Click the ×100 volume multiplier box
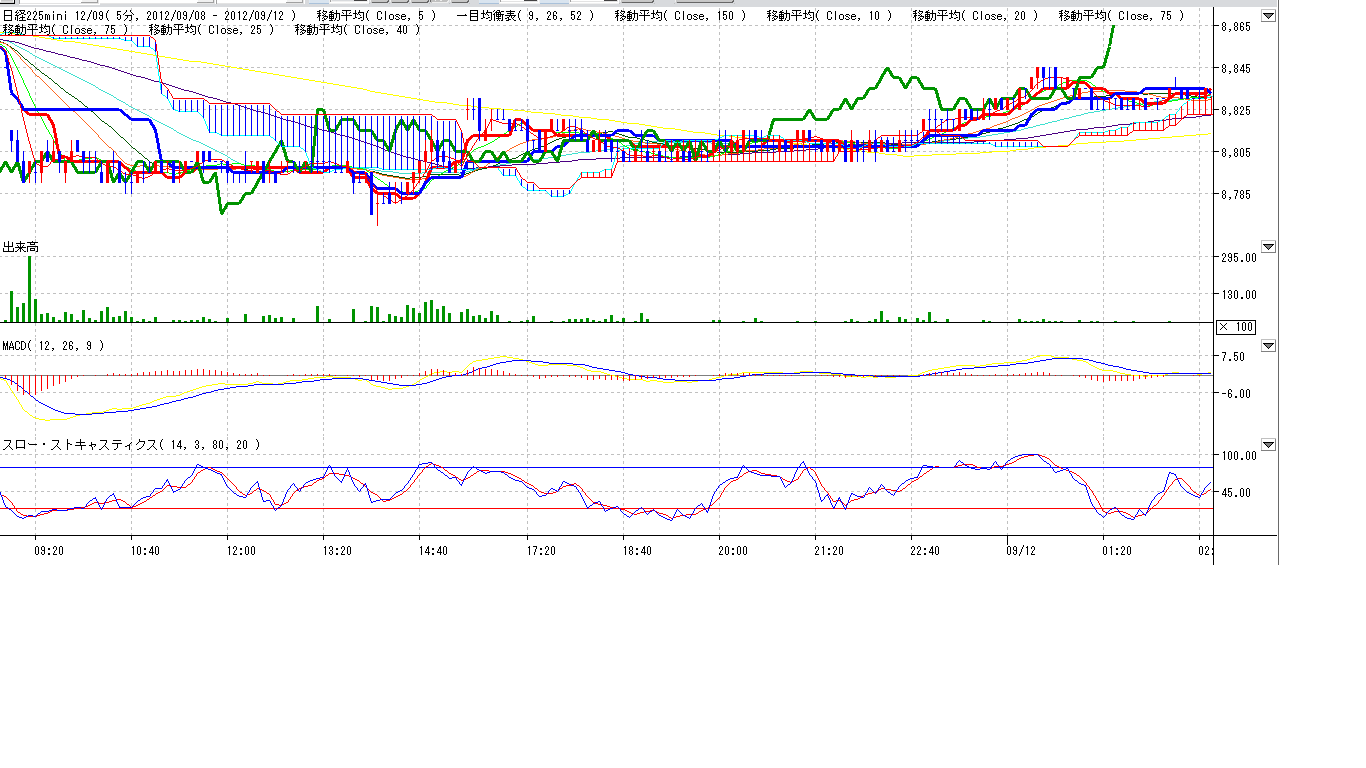 [x=1236, y=327]
